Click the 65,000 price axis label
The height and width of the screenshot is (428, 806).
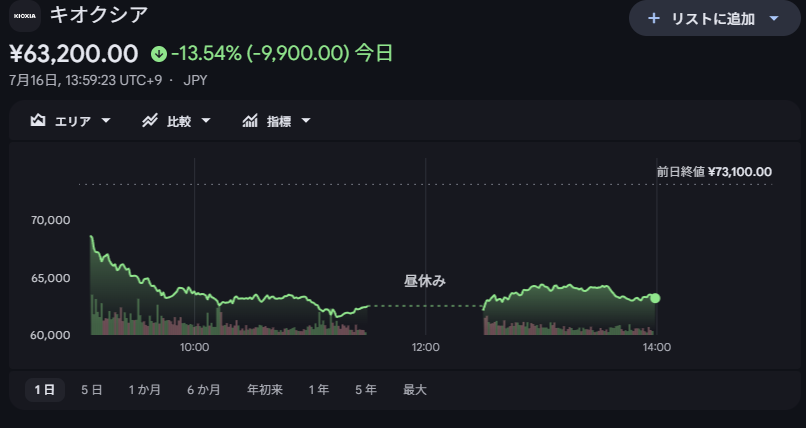pyautogui.click(x=50, y=278)
